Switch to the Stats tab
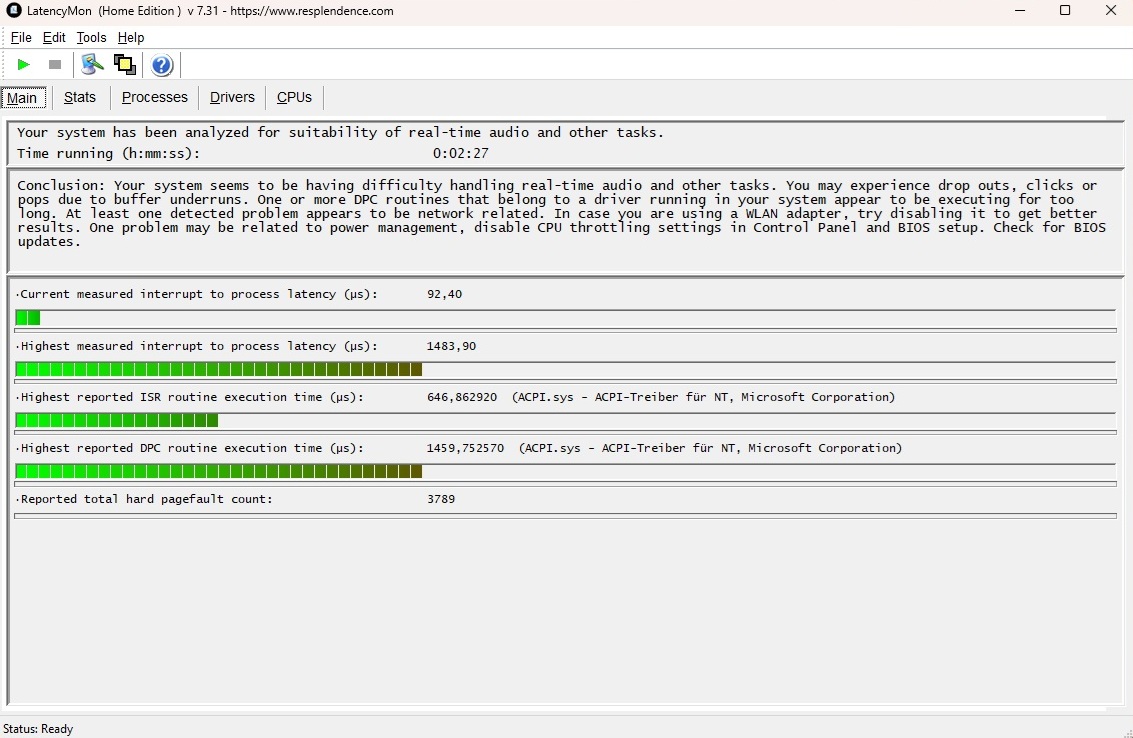The height and width of the screenshot is (738, 1133). [x=80, y=97]
